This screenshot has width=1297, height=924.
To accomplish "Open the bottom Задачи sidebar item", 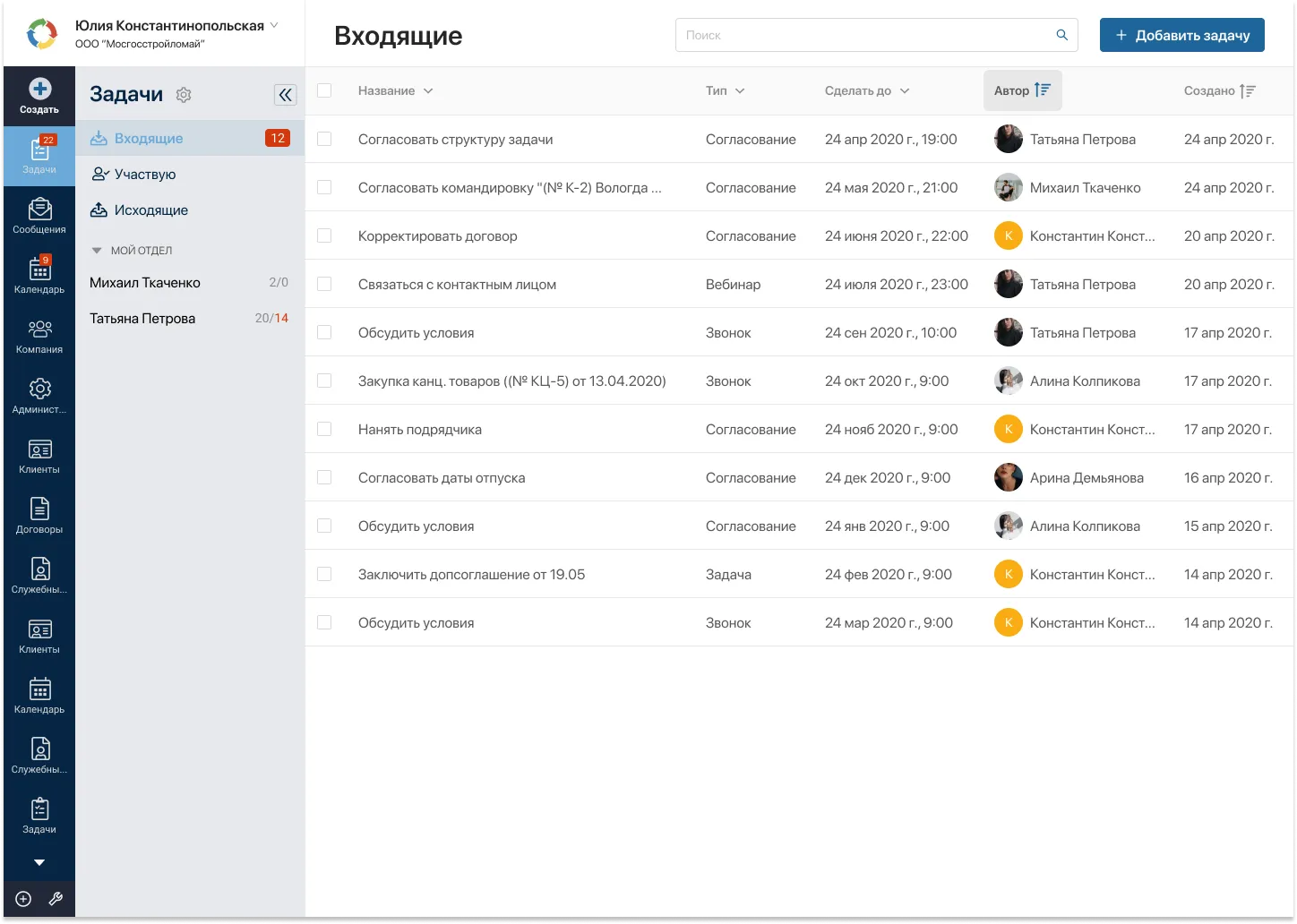I will tap(39, 816).
